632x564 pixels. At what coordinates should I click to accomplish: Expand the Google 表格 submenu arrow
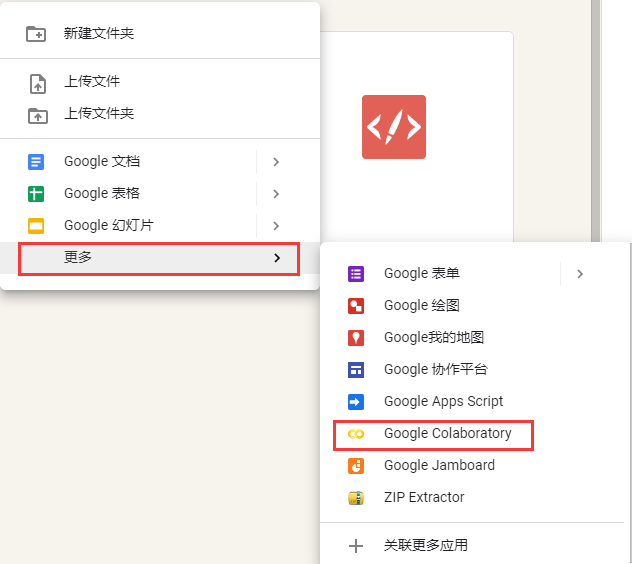[276, 194]
